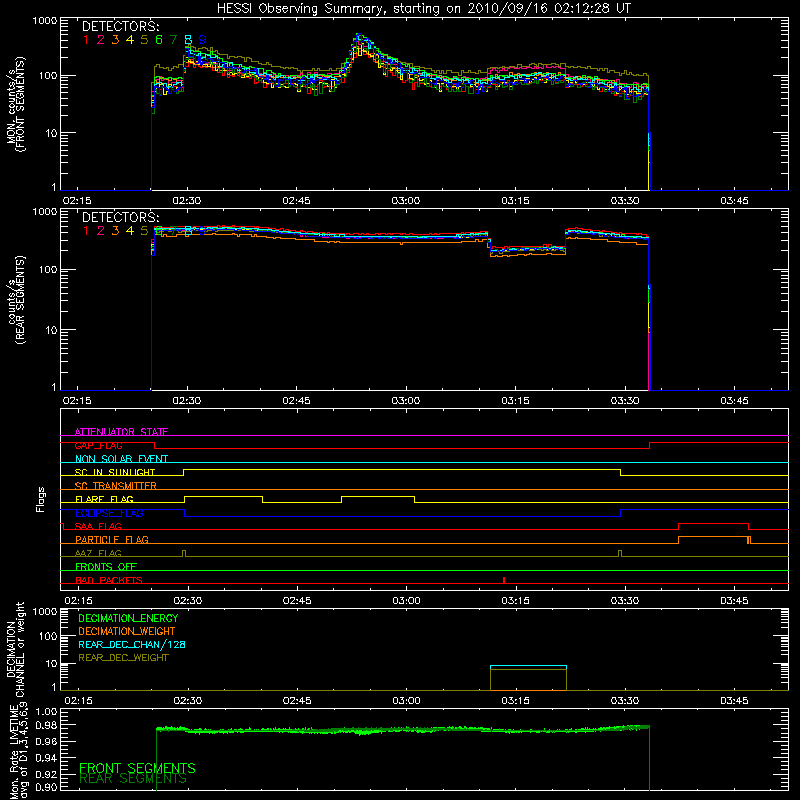Image resolution: width=800 pixels, height=800 pixels.
Task: Click the 10 y-axis value on rear segments plot
Action: [x=51, y=330]
